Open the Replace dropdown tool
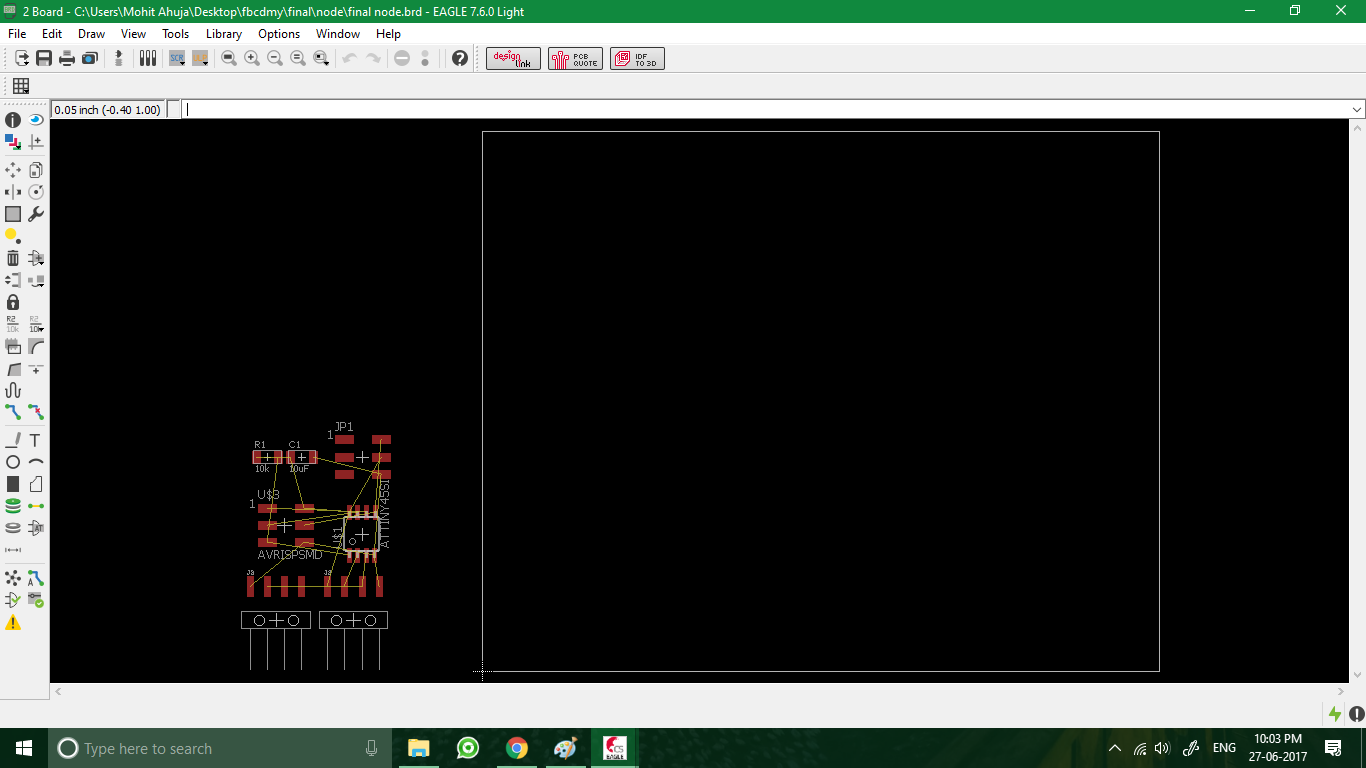The image size is (1366, 768). [36, 280]
